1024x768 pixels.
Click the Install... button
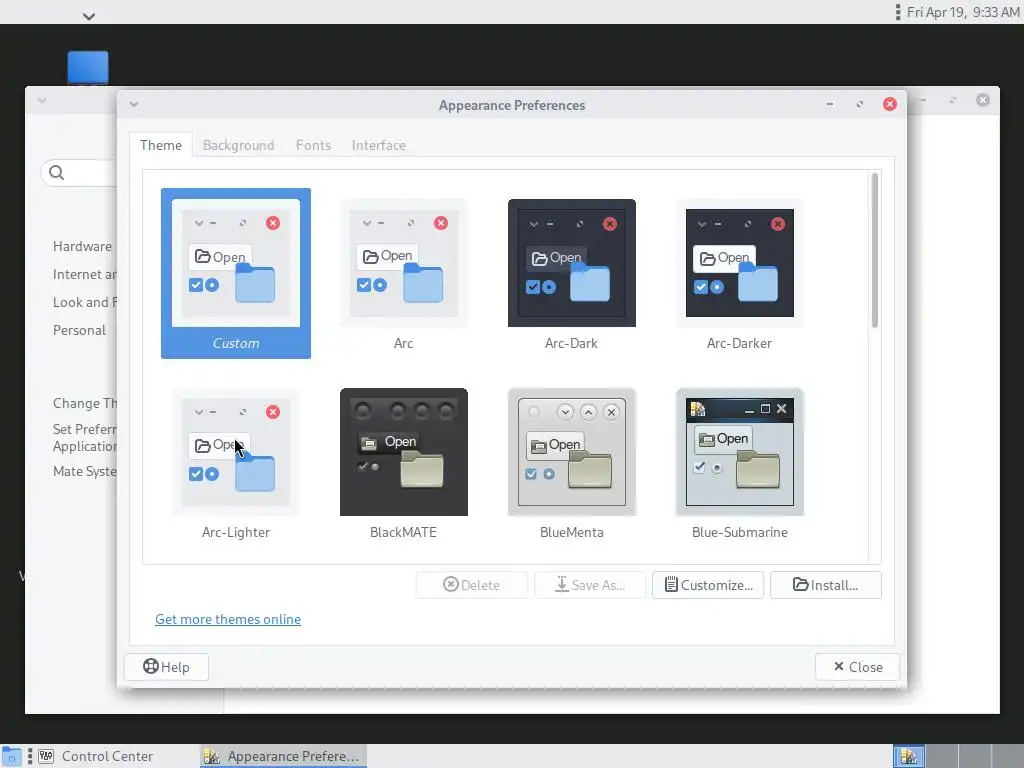pos(825,585)
